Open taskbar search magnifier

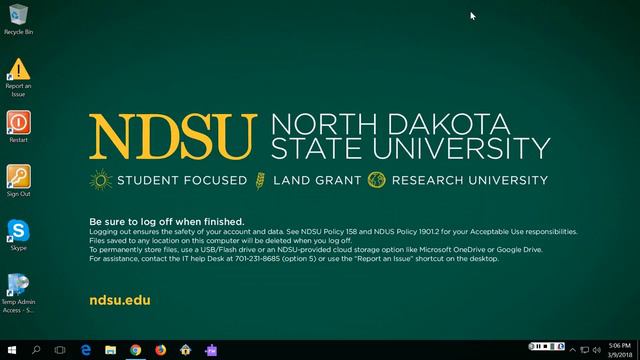coord(36,350)
